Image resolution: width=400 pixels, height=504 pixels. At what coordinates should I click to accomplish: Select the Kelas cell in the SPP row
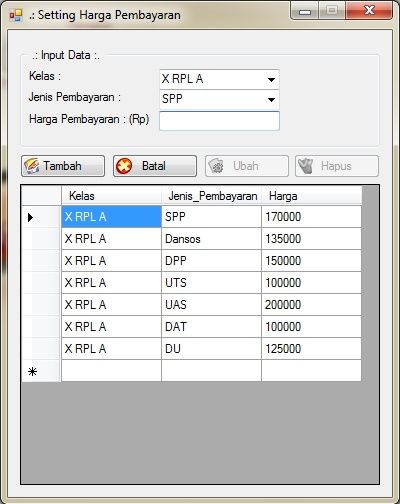pyautogui.click(x=111, y=217)
